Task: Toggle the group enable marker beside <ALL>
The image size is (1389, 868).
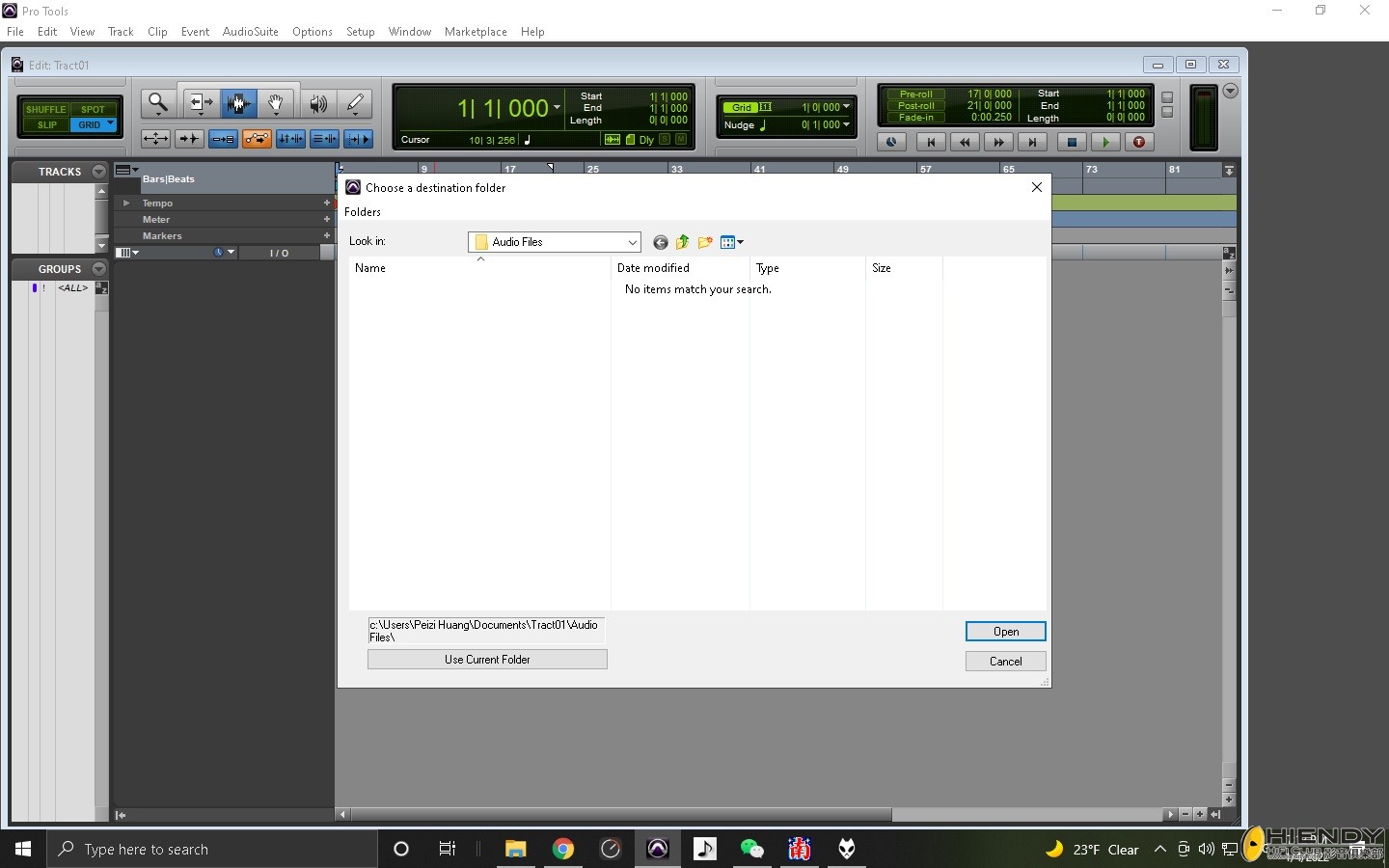Action: click(x=35, y=287)
